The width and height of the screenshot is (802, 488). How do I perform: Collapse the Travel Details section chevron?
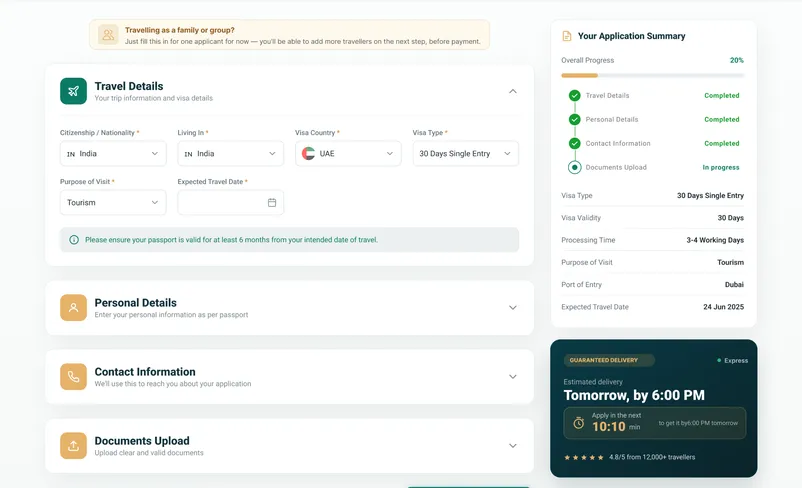pos(513,91)
